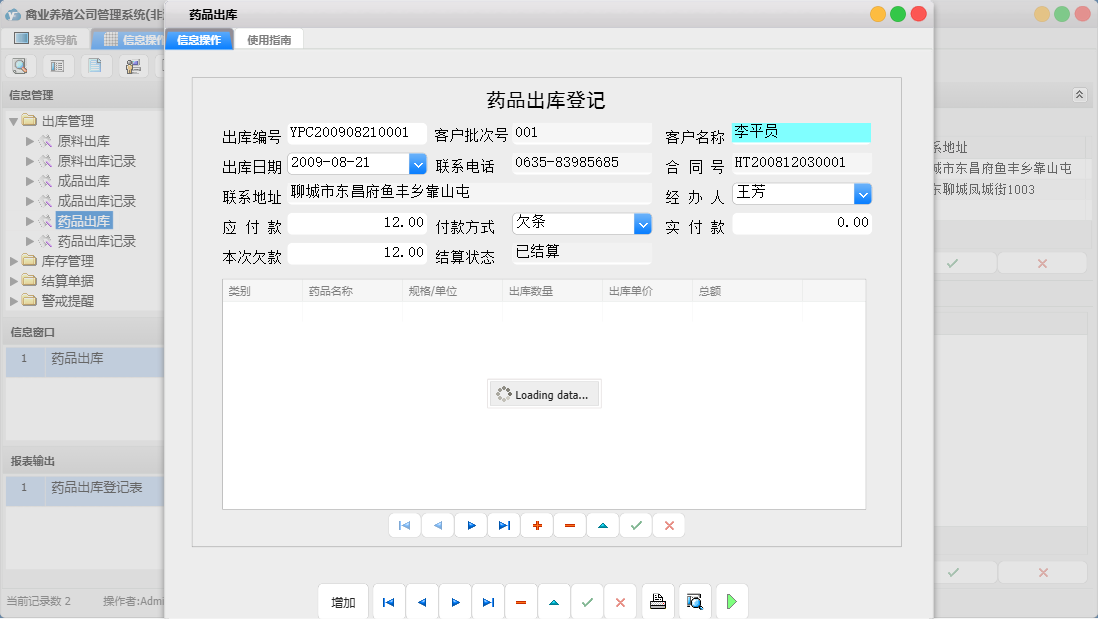Viewport: 1098px width, 625px height.
Task: Add a grid row with red plus
Action: coord(537,525)
